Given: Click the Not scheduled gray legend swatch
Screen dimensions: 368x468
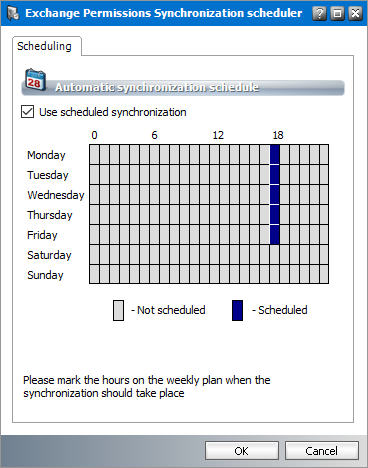Looking at the screenshot, I should [118, 310].
